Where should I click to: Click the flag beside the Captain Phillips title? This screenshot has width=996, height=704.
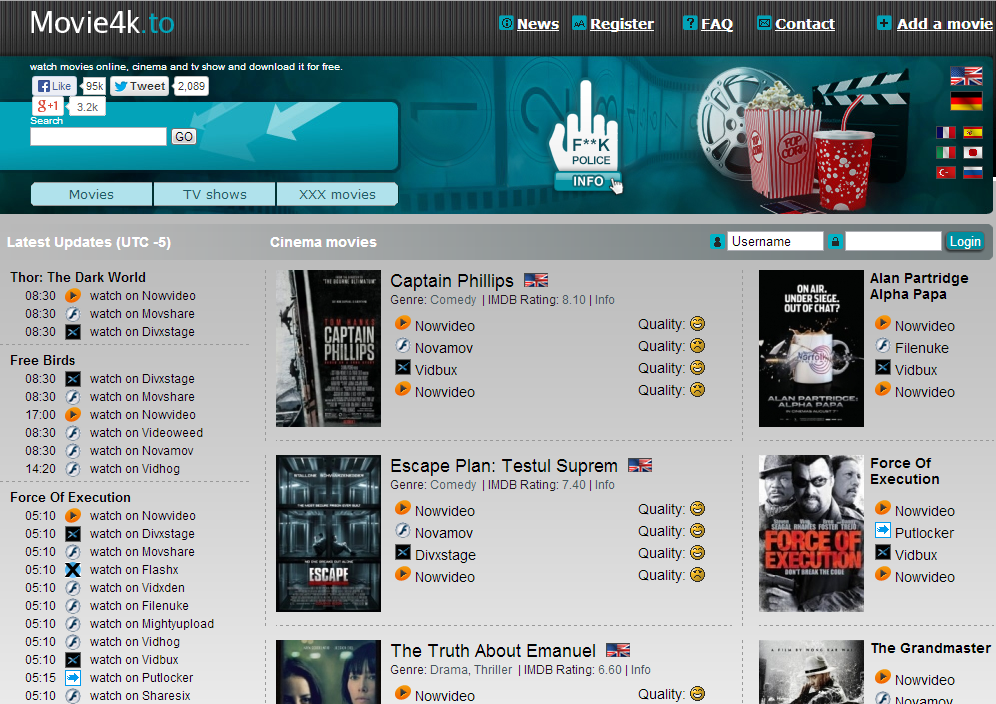[536, 280]
